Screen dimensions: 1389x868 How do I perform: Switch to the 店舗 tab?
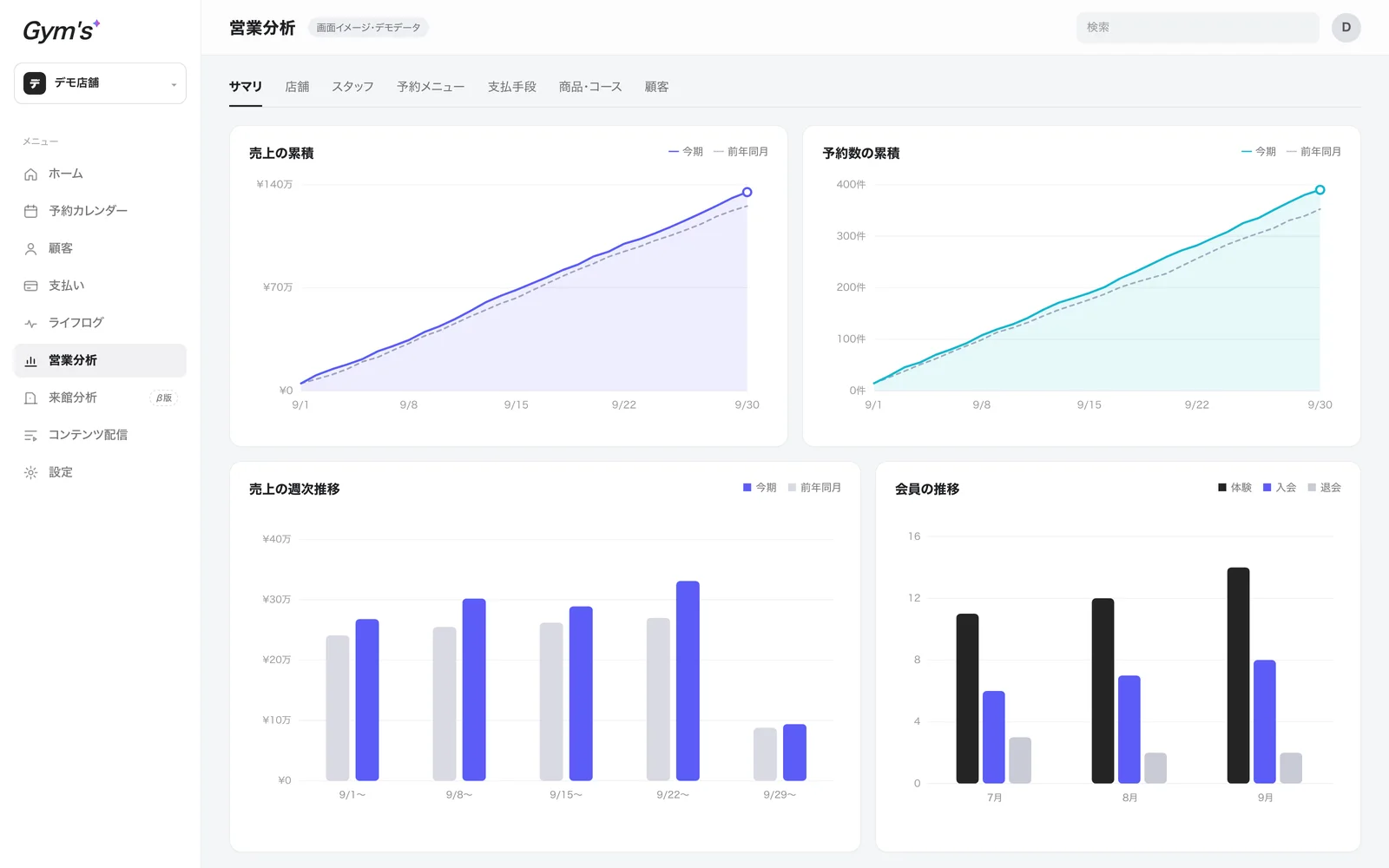coord(297,87)
